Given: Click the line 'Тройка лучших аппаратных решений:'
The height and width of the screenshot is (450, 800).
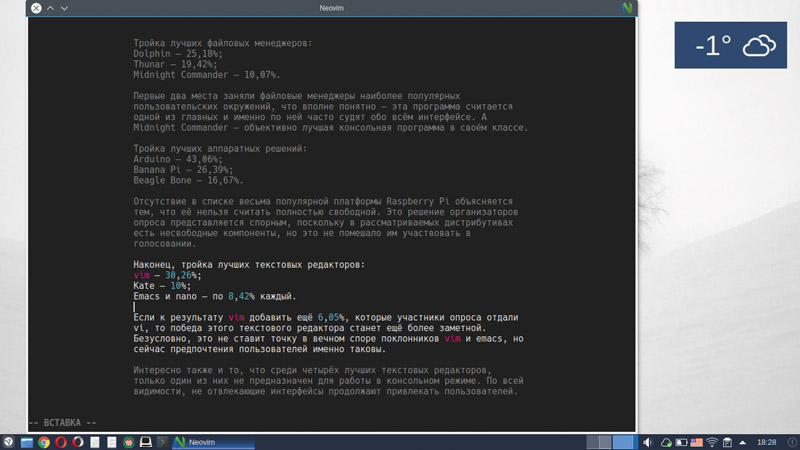Looking at the screenshot, I should point(220,149).
